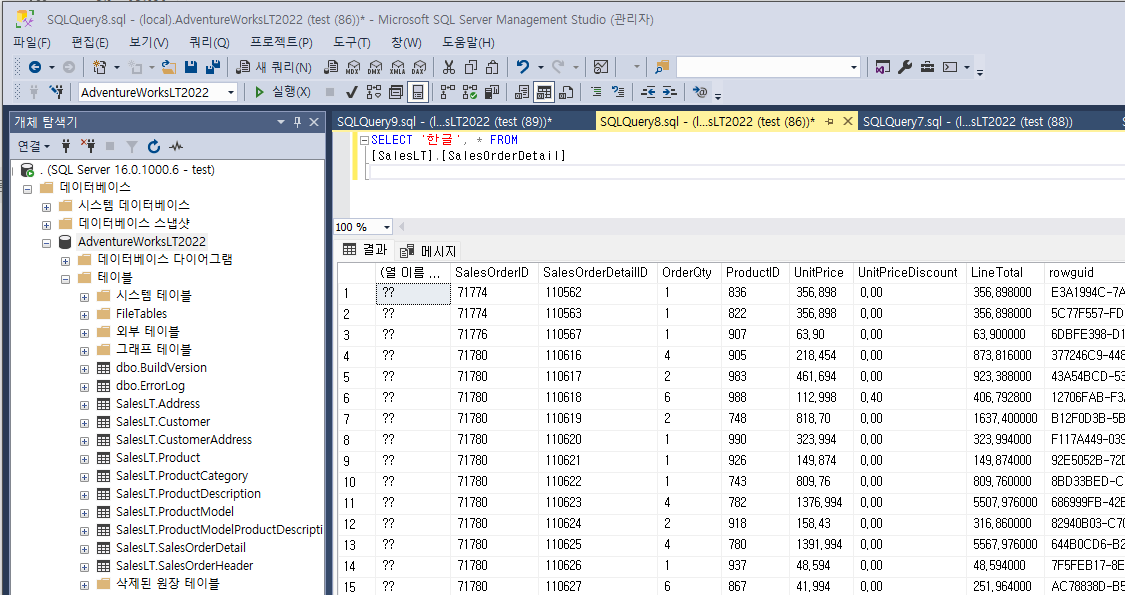
Task: Open the 도구(T) menu
Action: coord(352,42)
